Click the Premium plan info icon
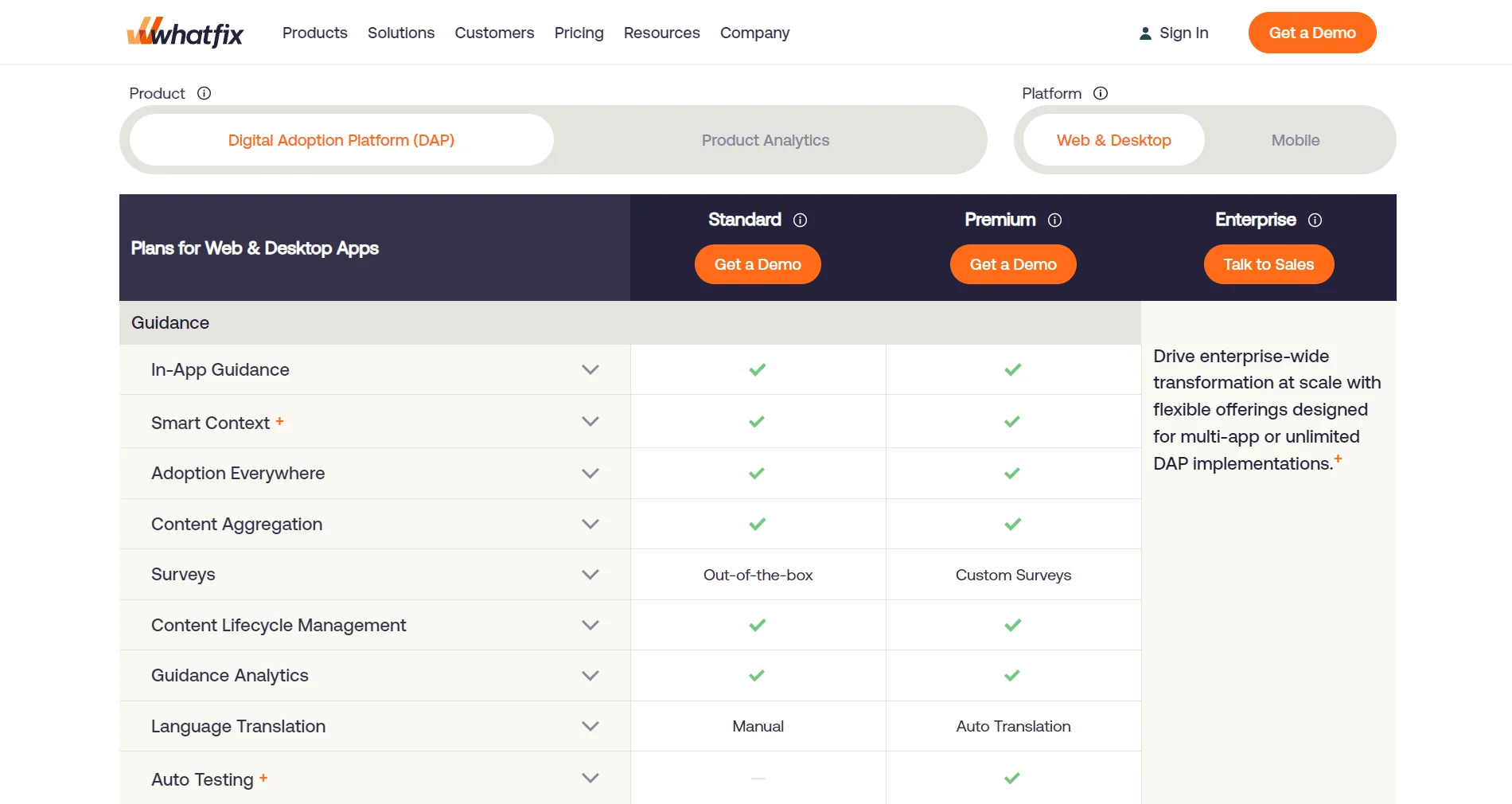The width and height of the screenshot is (1512, 804). click(x=1055, y=220)
